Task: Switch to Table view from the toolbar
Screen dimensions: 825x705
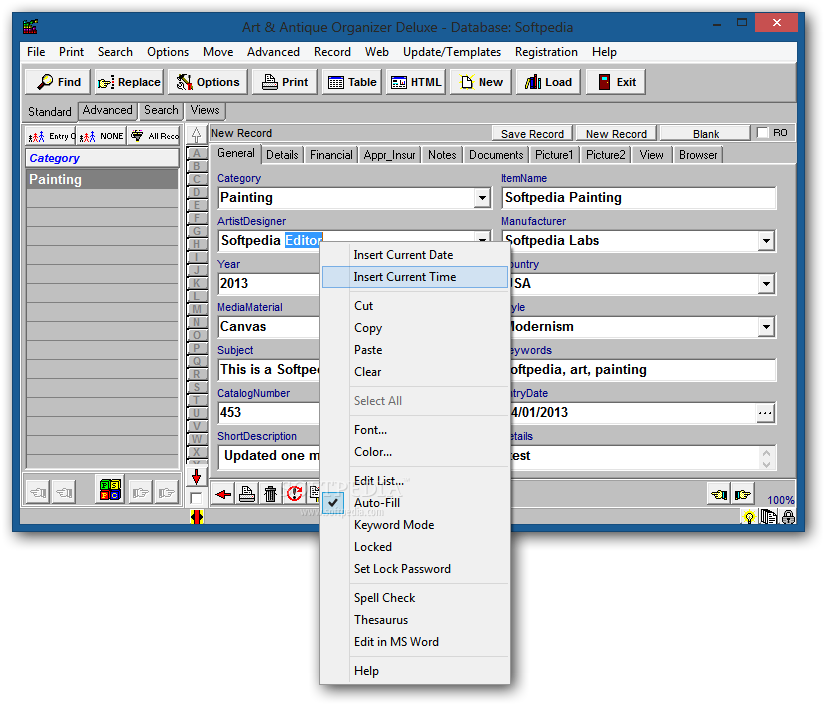Action: pos(351,82)
